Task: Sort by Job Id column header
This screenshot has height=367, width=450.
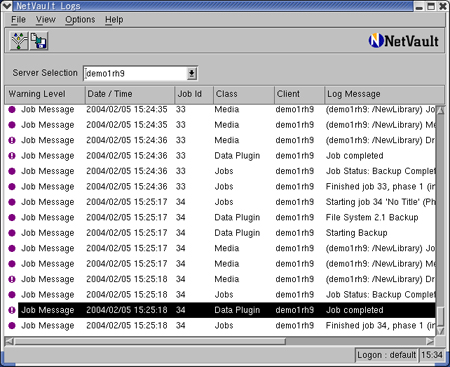Action: click(194, 94)
